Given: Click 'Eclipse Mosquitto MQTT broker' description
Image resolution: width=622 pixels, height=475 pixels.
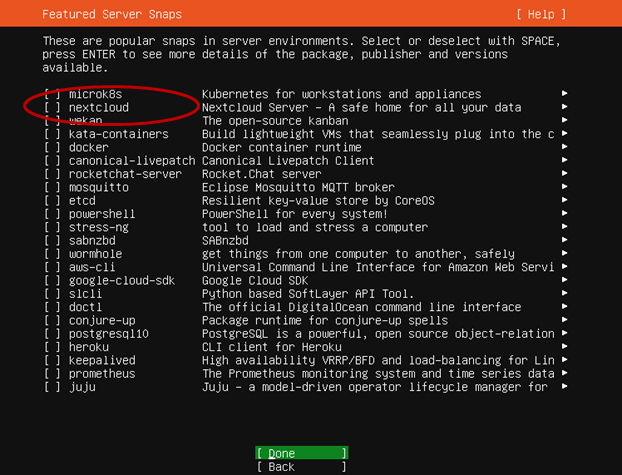Looking at the screenshot, I should 298,187.
